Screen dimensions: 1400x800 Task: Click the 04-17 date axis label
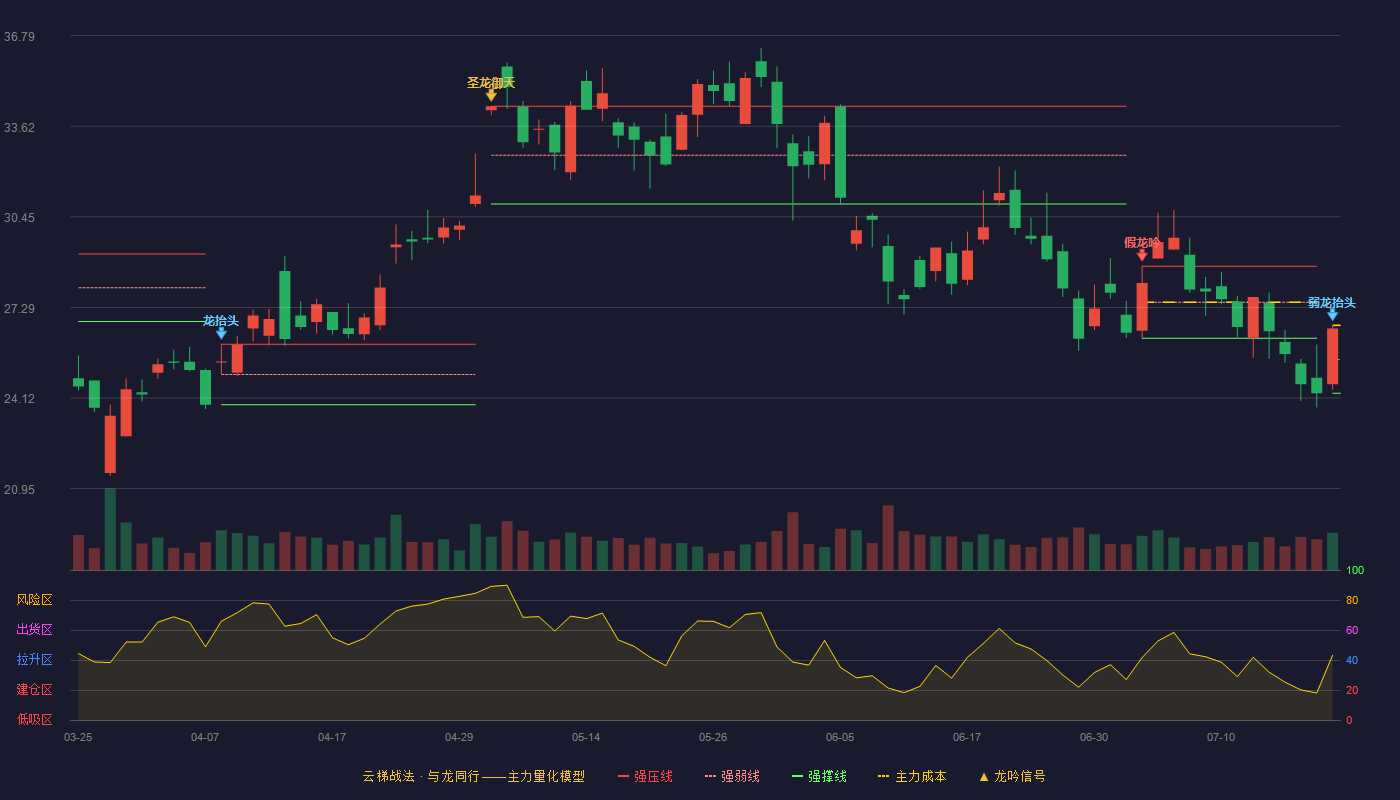[x=332, y=737]
